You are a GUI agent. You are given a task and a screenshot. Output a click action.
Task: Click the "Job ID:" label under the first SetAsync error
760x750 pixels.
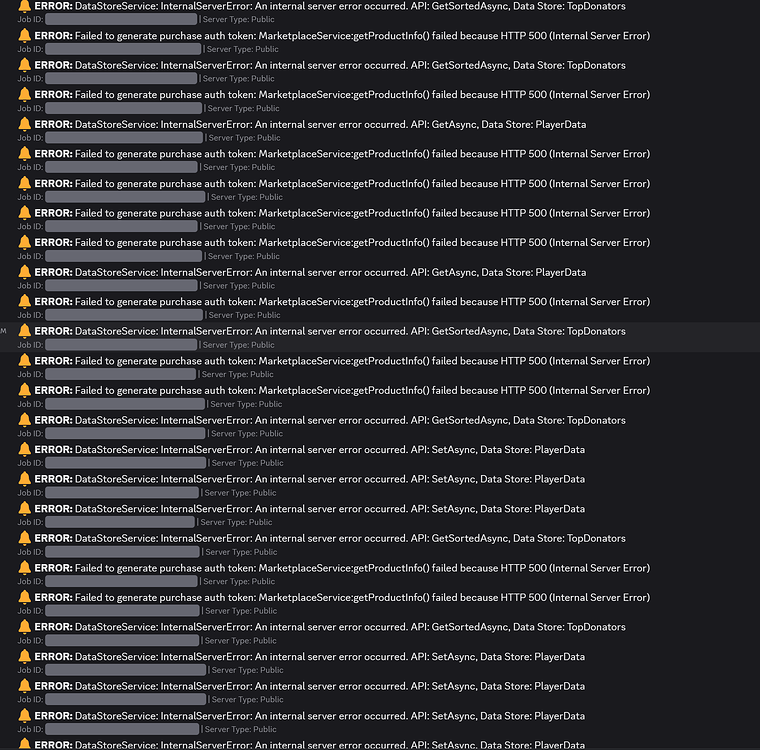30,463
